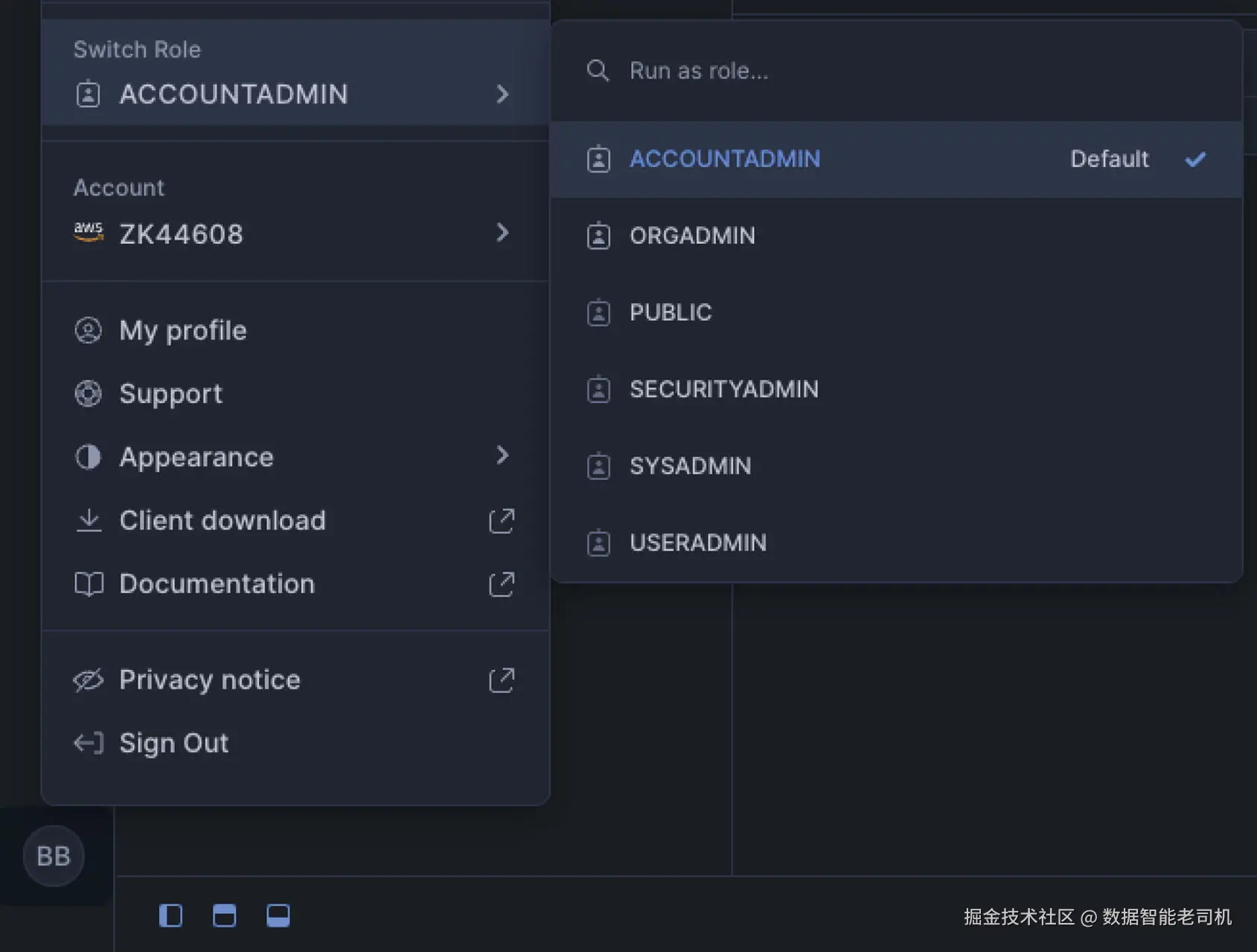Click the Sign Out arrow icon
This screenshot has height=952, width=1257.
click(x=88, y=743)
